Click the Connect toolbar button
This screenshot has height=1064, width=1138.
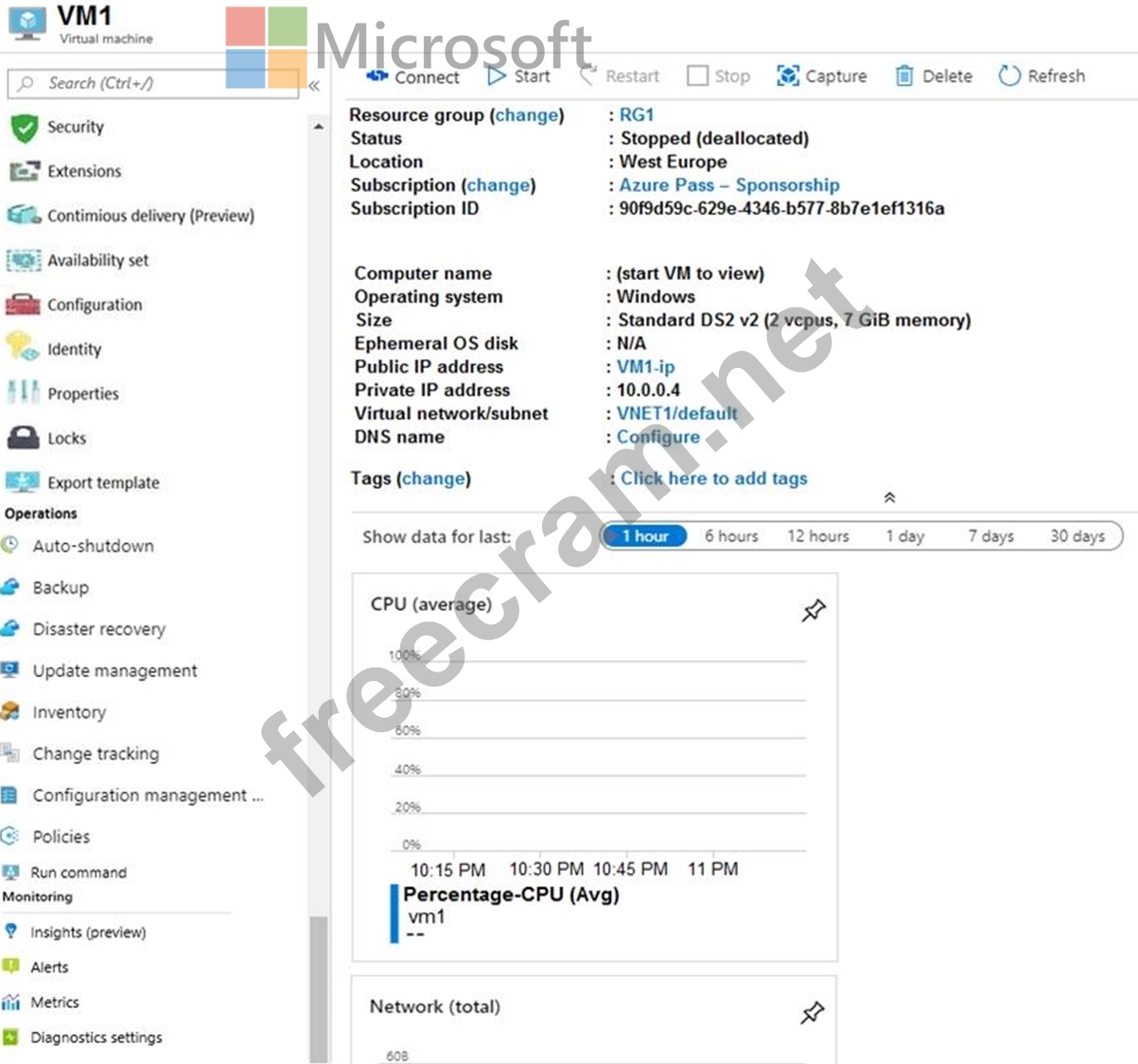click(412, 77)
